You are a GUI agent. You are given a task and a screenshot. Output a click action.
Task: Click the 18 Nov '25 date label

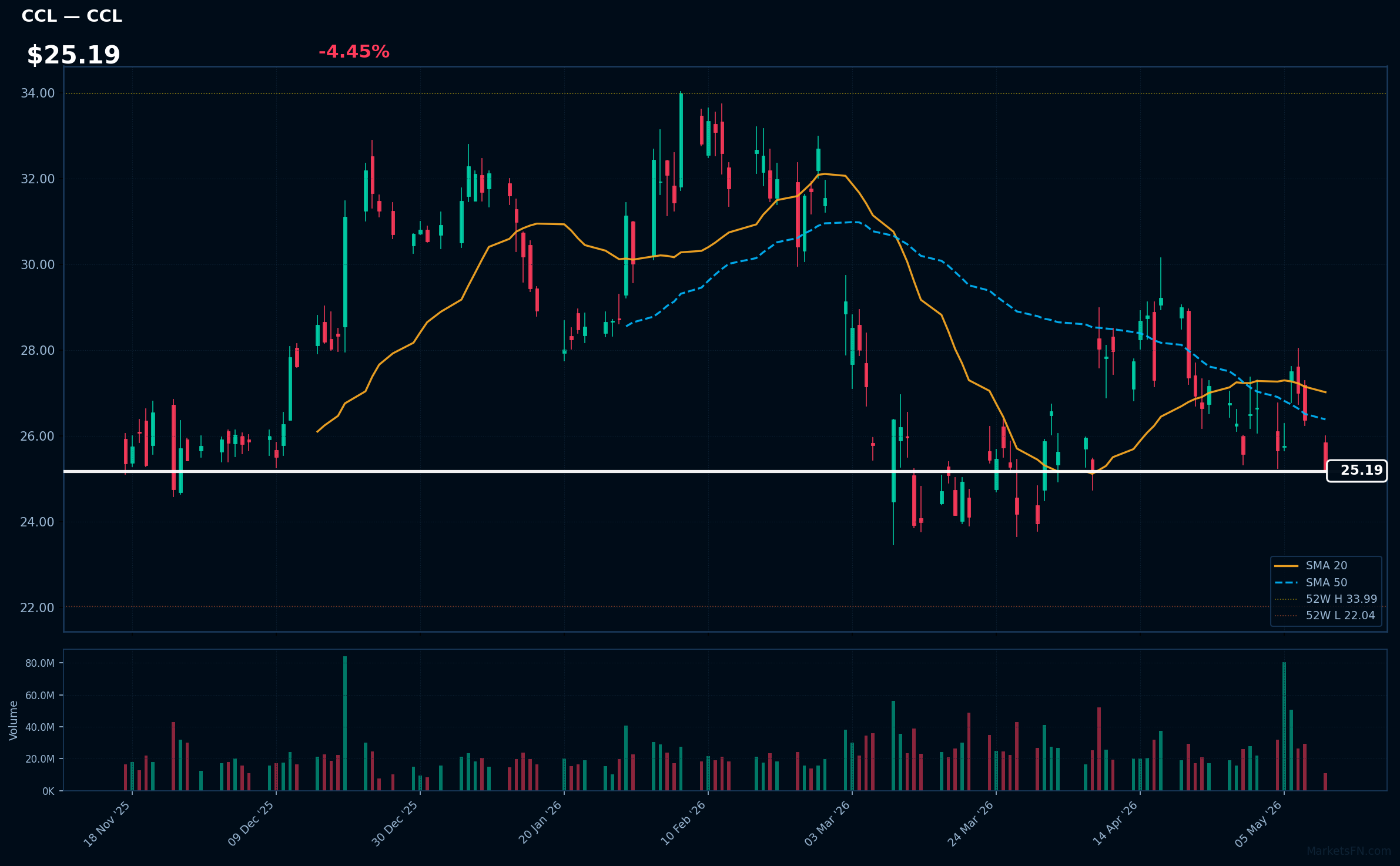pyautogui.click(x=107, y=824)
